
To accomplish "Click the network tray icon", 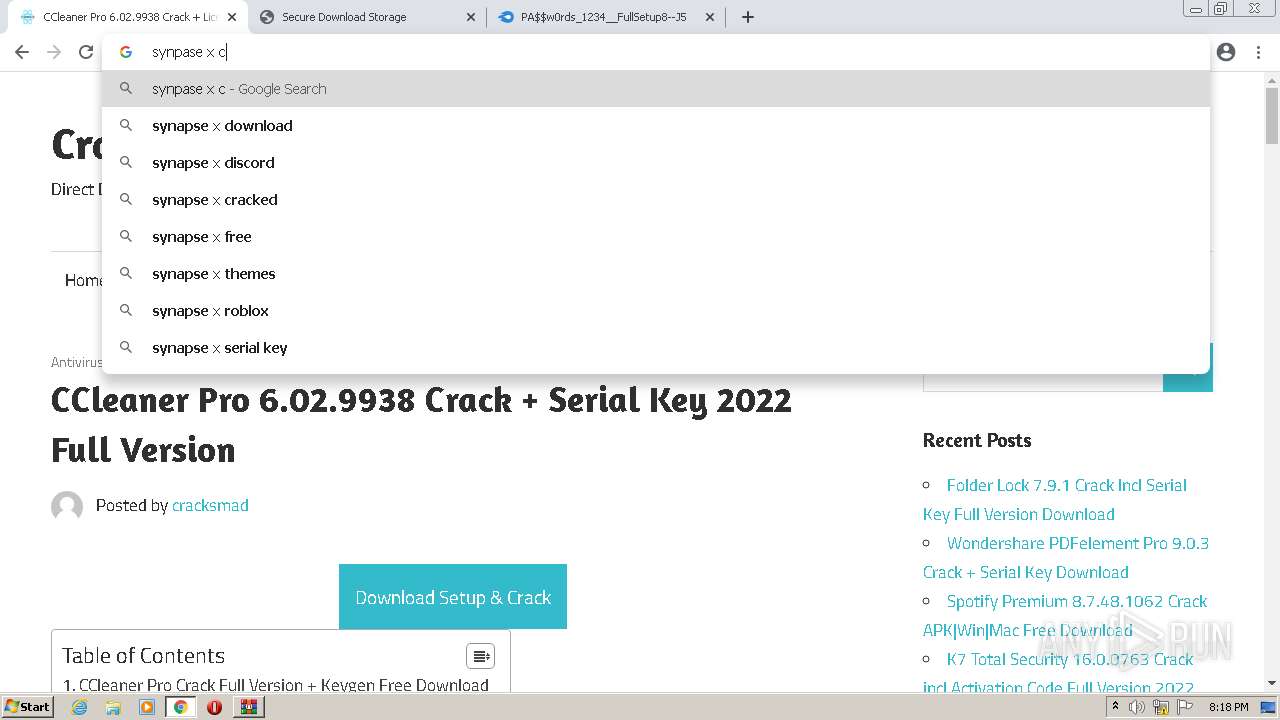I will (x=1161, y=707).
